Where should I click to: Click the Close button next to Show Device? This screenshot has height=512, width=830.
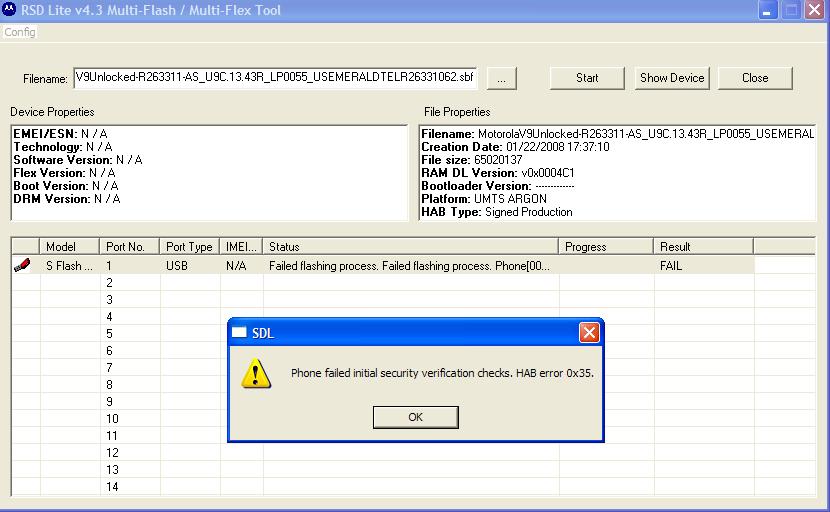point(755,78)
